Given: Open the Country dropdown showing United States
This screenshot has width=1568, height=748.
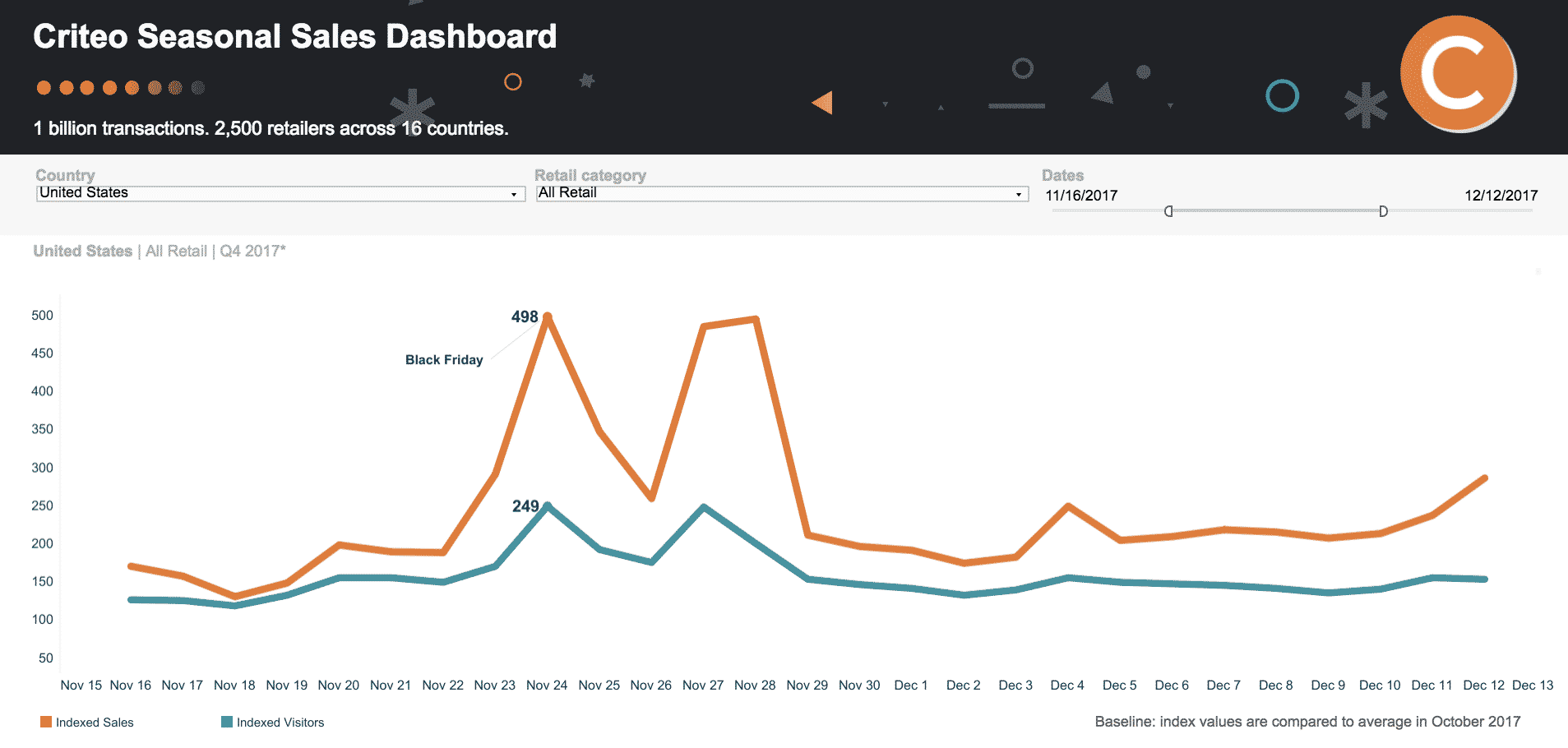Looking at the screenshot, I should [x=280, y=193].
